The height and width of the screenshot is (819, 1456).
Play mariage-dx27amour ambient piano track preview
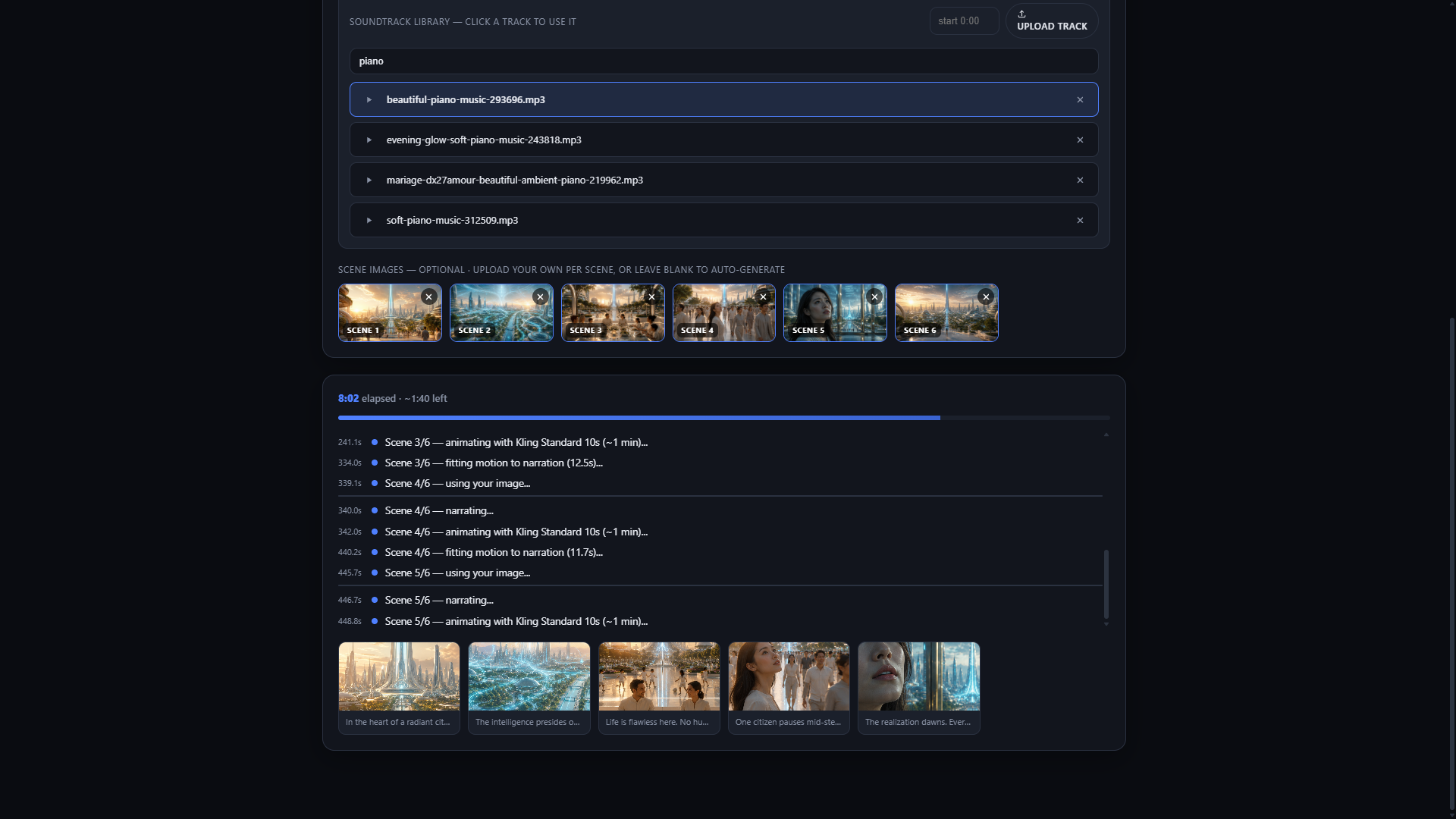[x=369, y=180]
